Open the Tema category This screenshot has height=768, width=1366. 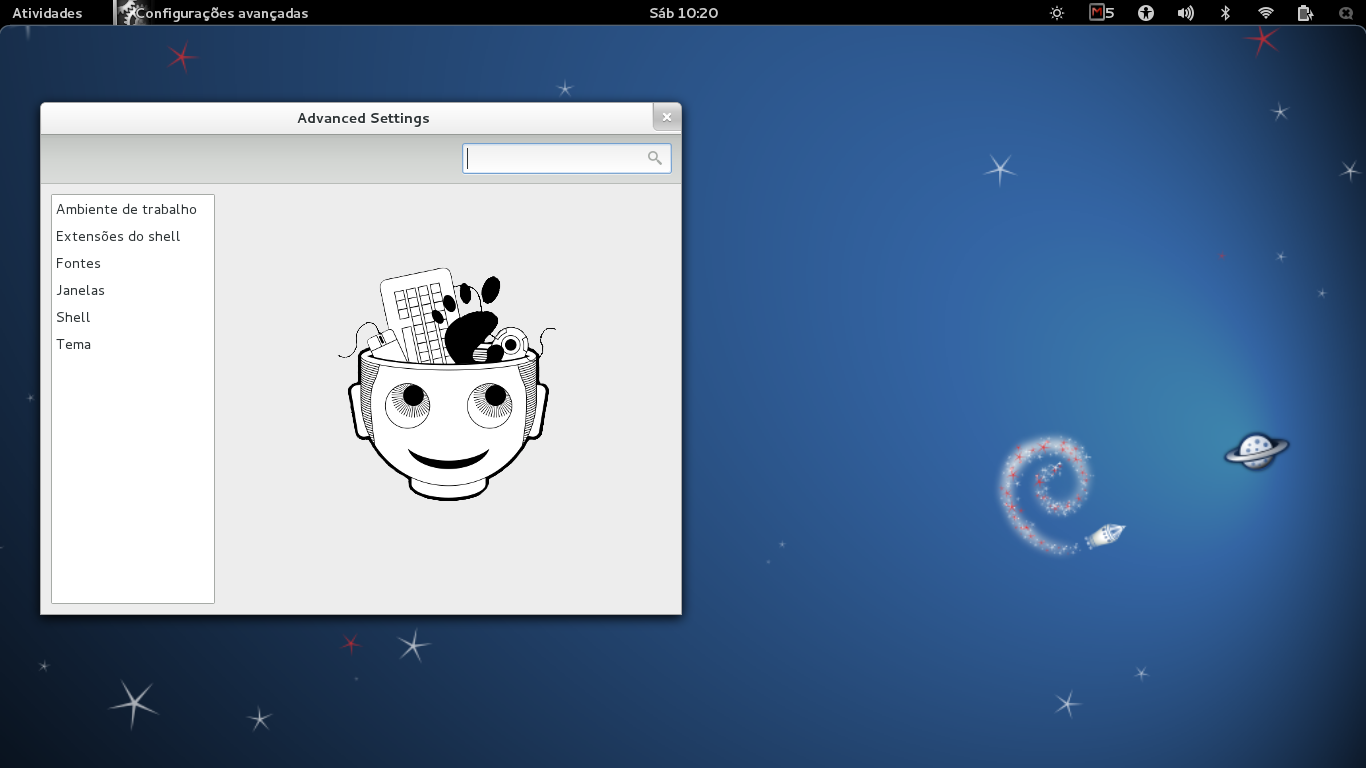74,344
